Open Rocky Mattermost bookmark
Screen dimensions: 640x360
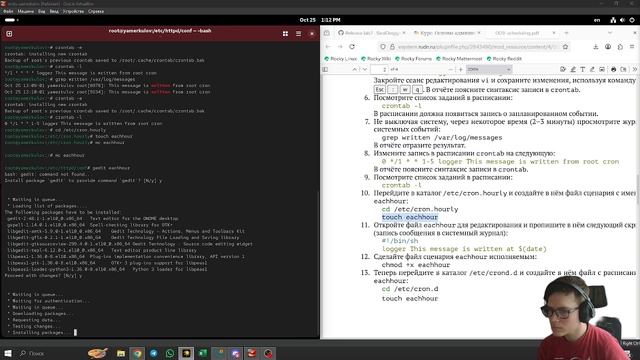point(459,59)
